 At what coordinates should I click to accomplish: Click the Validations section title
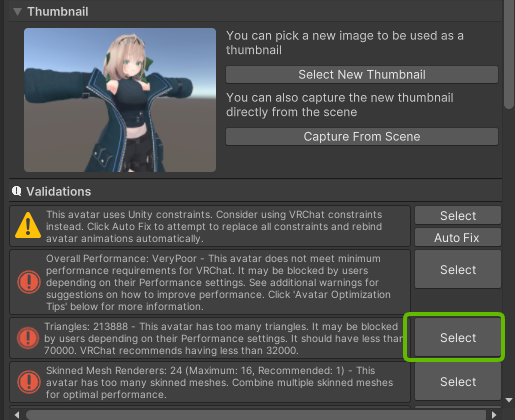(59, 192)
